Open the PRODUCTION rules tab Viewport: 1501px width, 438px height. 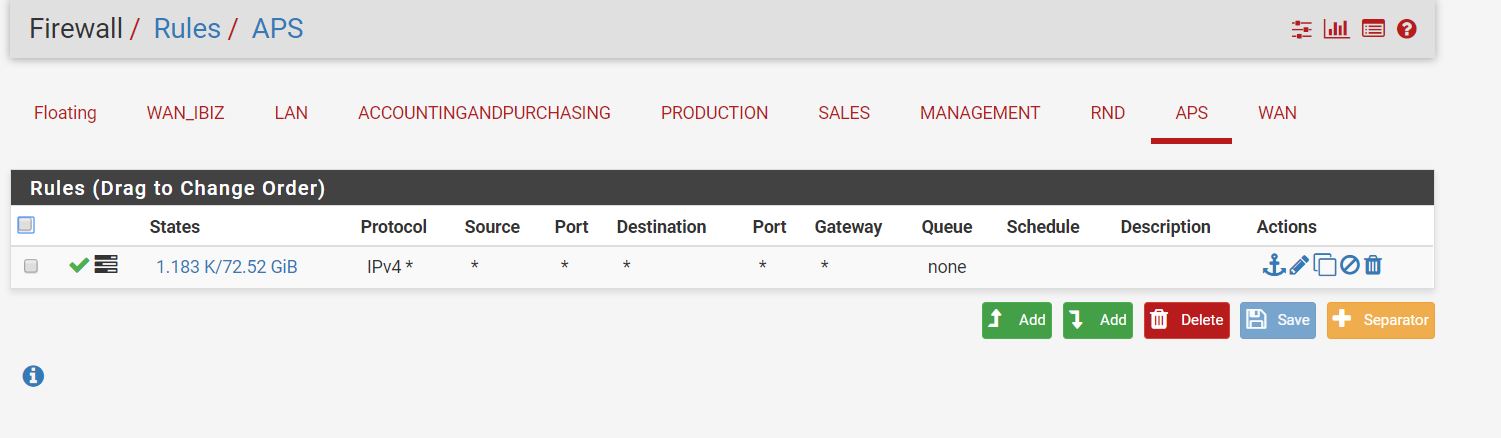coord(714,113)
